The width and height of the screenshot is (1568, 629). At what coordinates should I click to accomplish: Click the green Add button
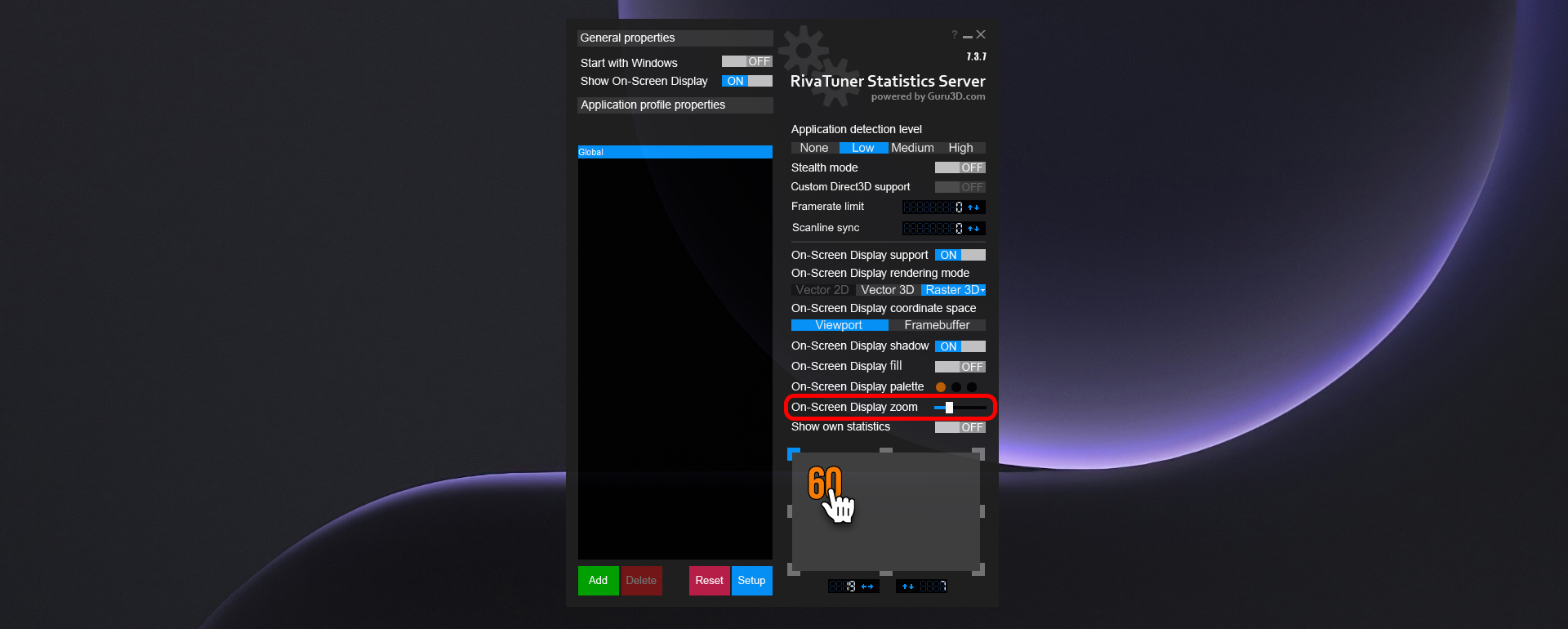[x=599, y=581]
